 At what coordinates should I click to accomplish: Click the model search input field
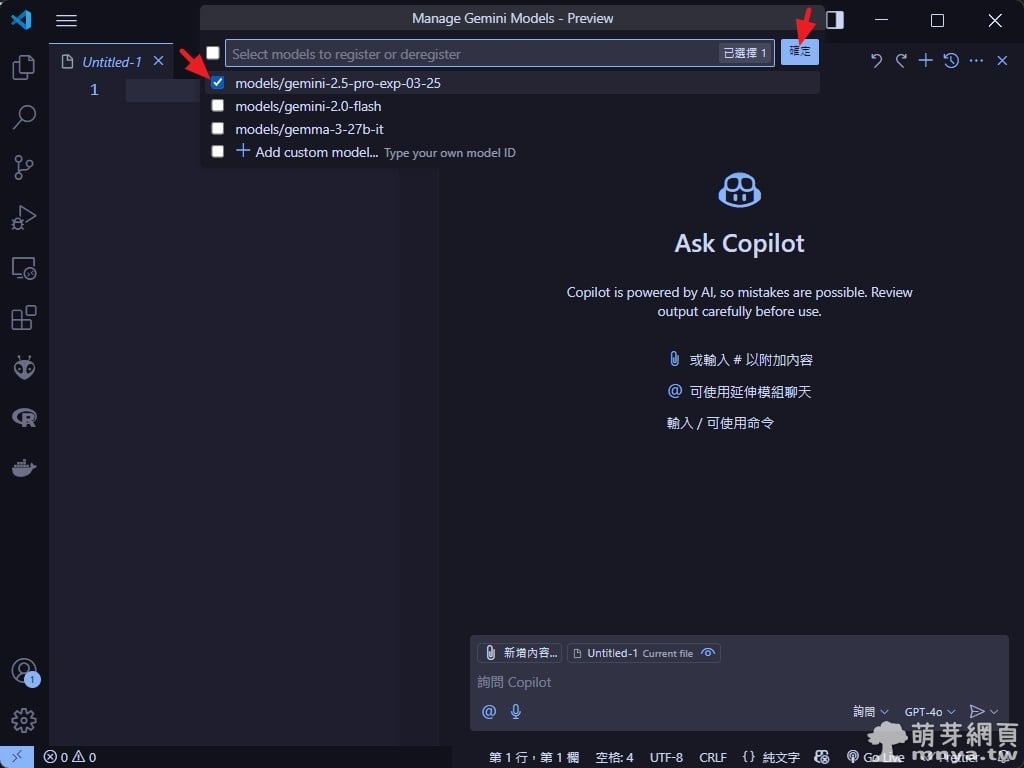470,54
